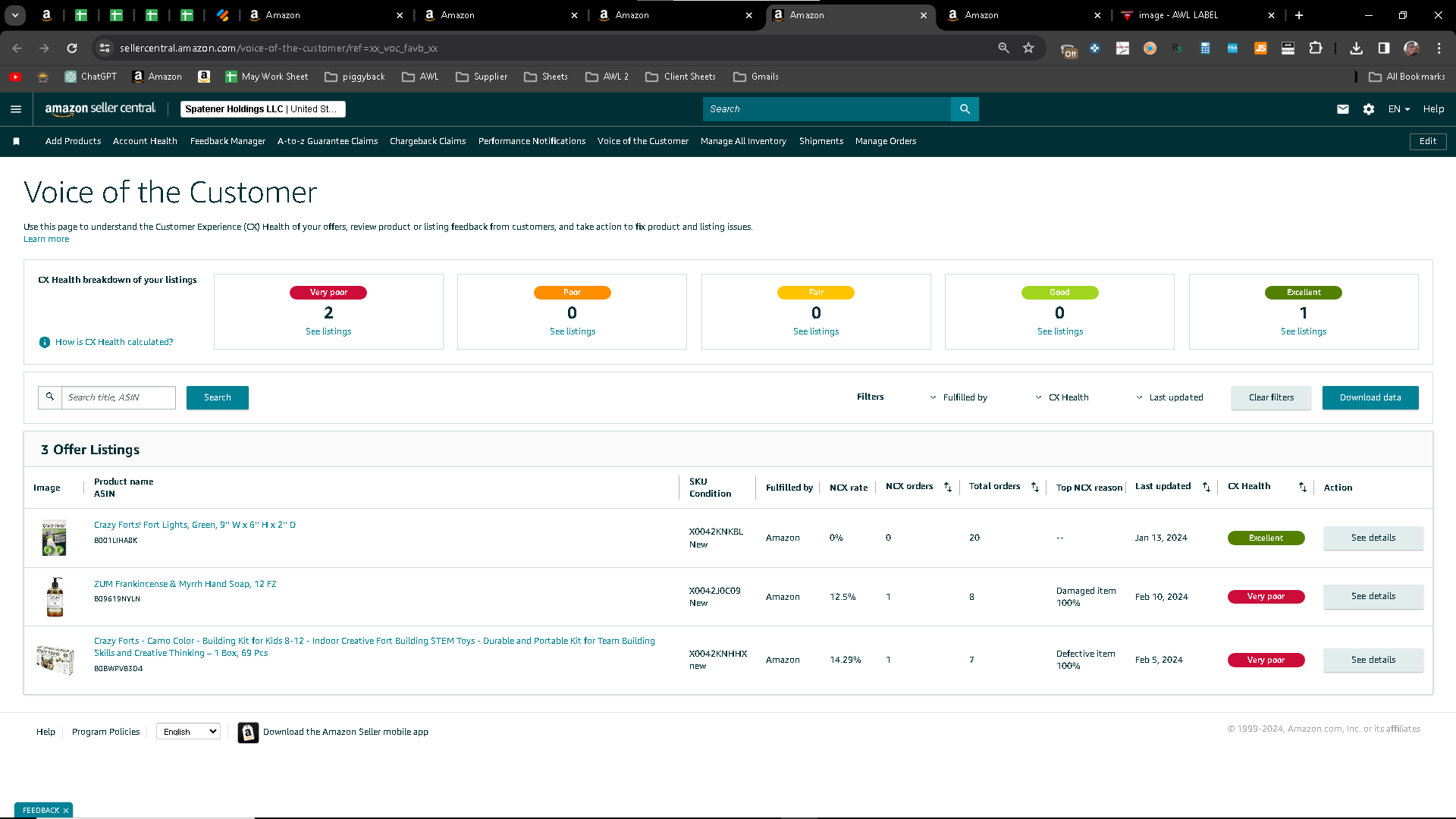This screenshot has width=1456, height=819.
Task: Open the tab search dropdown arrow
Action: [15, 15]
